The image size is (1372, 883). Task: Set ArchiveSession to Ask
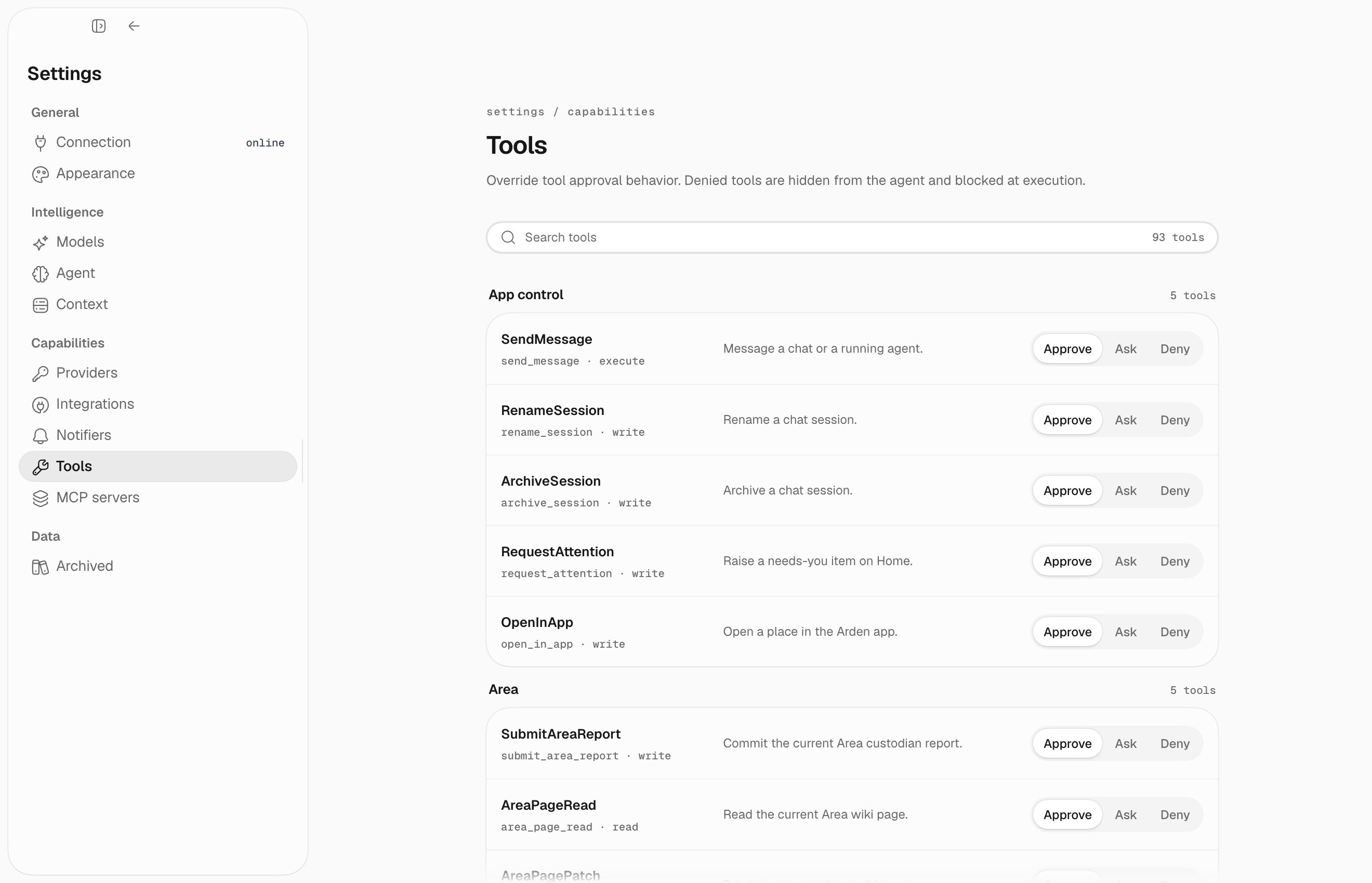coord(1125,490)
